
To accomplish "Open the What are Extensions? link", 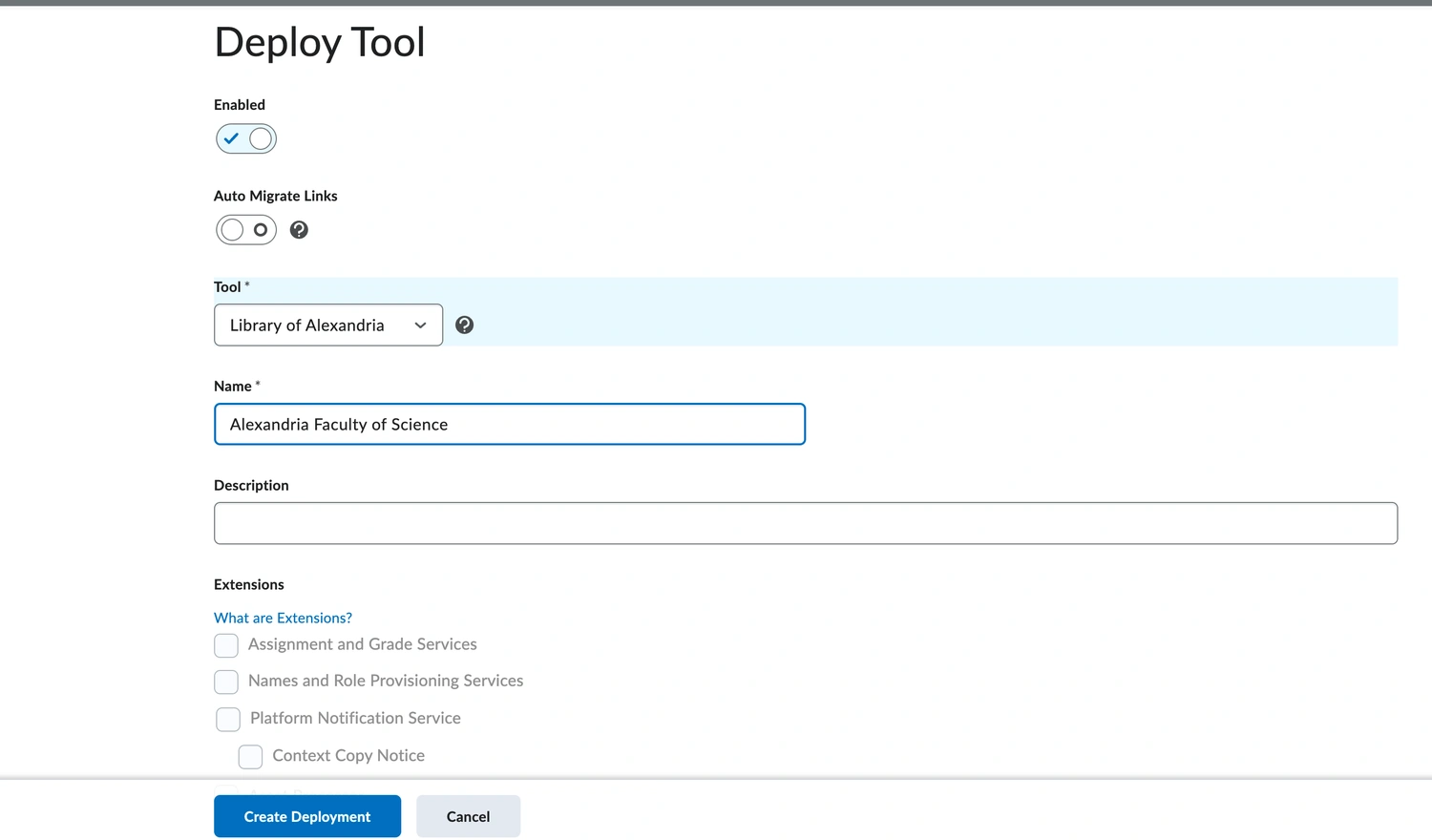I will (x=283, y=619).
